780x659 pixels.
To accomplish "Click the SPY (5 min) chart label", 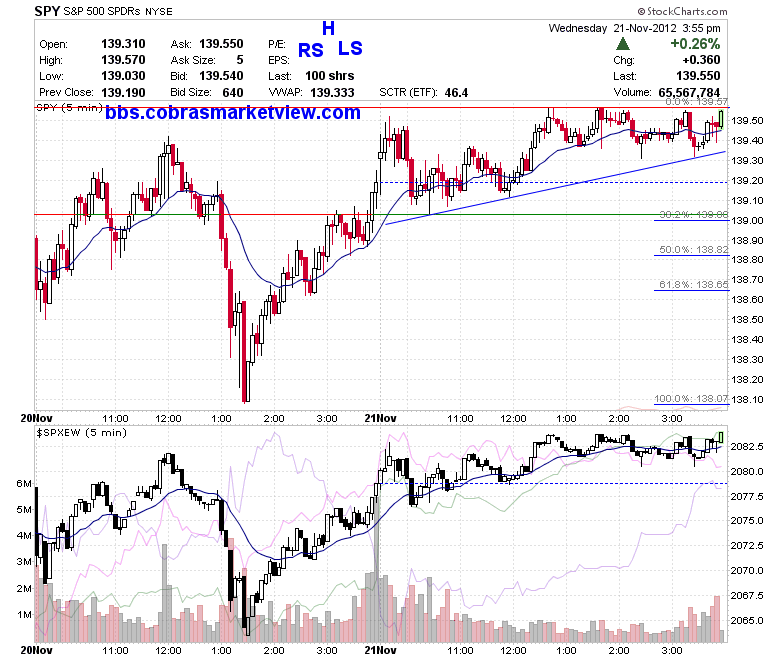I will coord(70,107).
